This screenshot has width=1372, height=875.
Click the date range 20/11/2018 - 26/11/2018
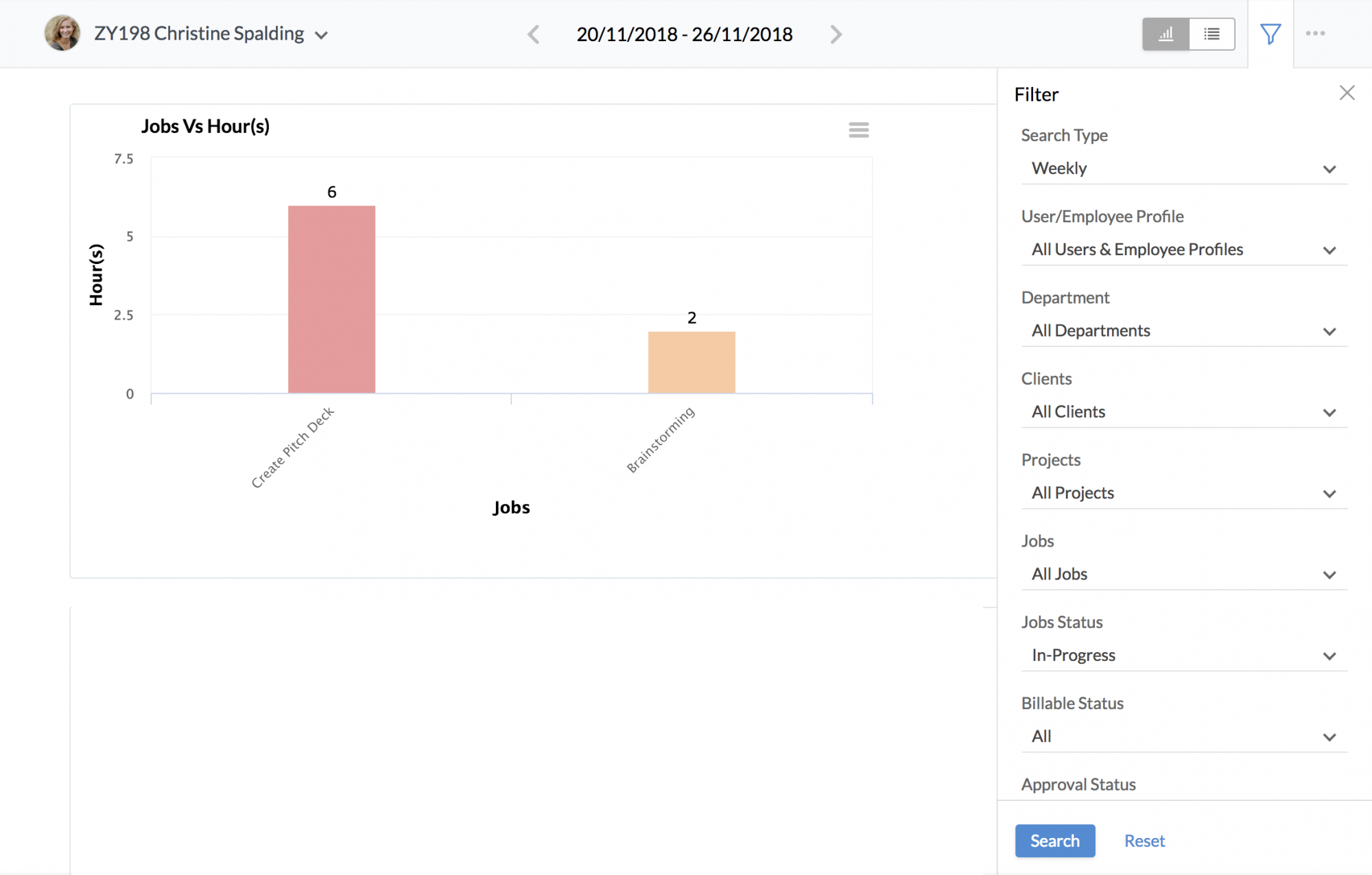[x=685, y=34]
